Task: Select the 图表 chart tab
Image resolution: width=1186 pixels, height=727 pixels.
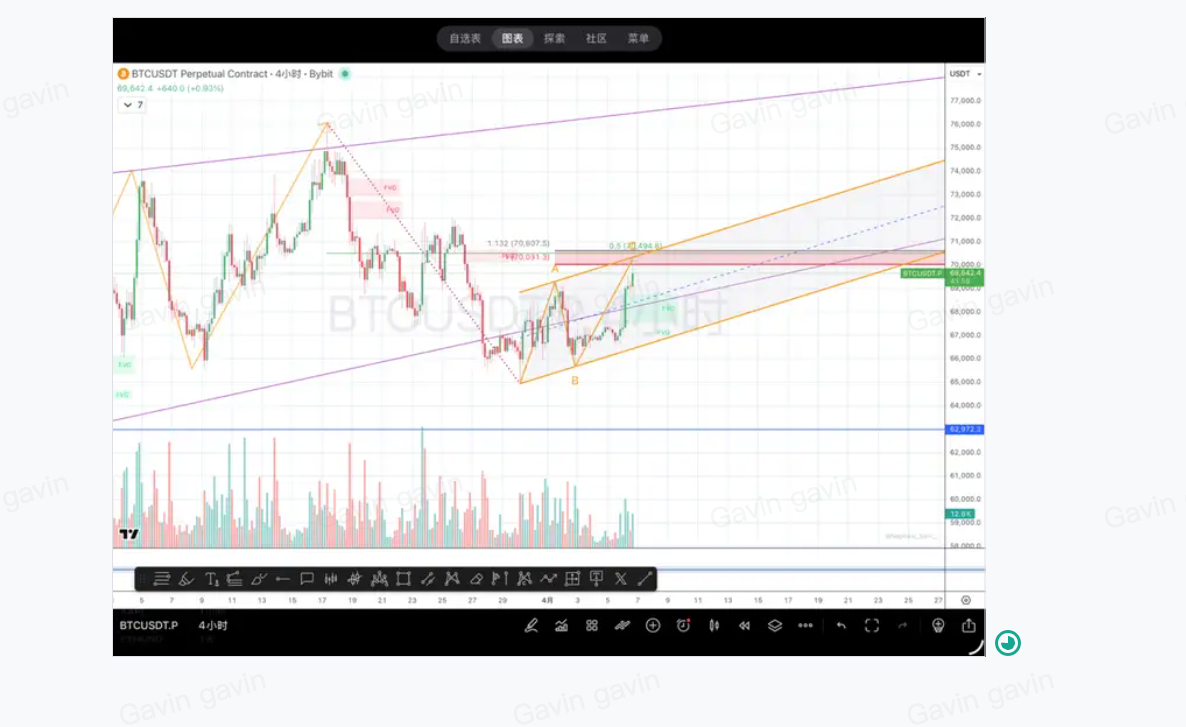Action: coord(513,39)
